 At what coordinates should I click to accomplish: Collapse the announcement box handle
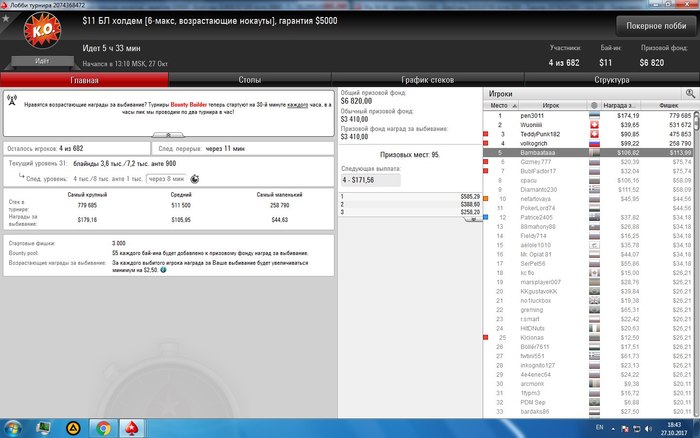point(168,134)
